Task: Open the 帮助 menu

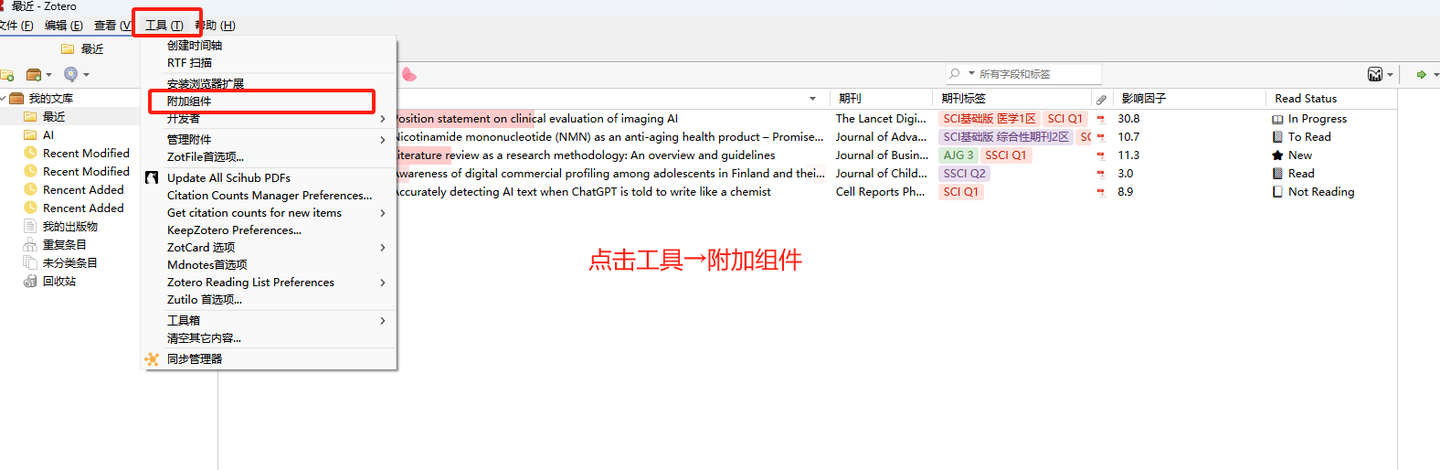Action: point(215,25)
